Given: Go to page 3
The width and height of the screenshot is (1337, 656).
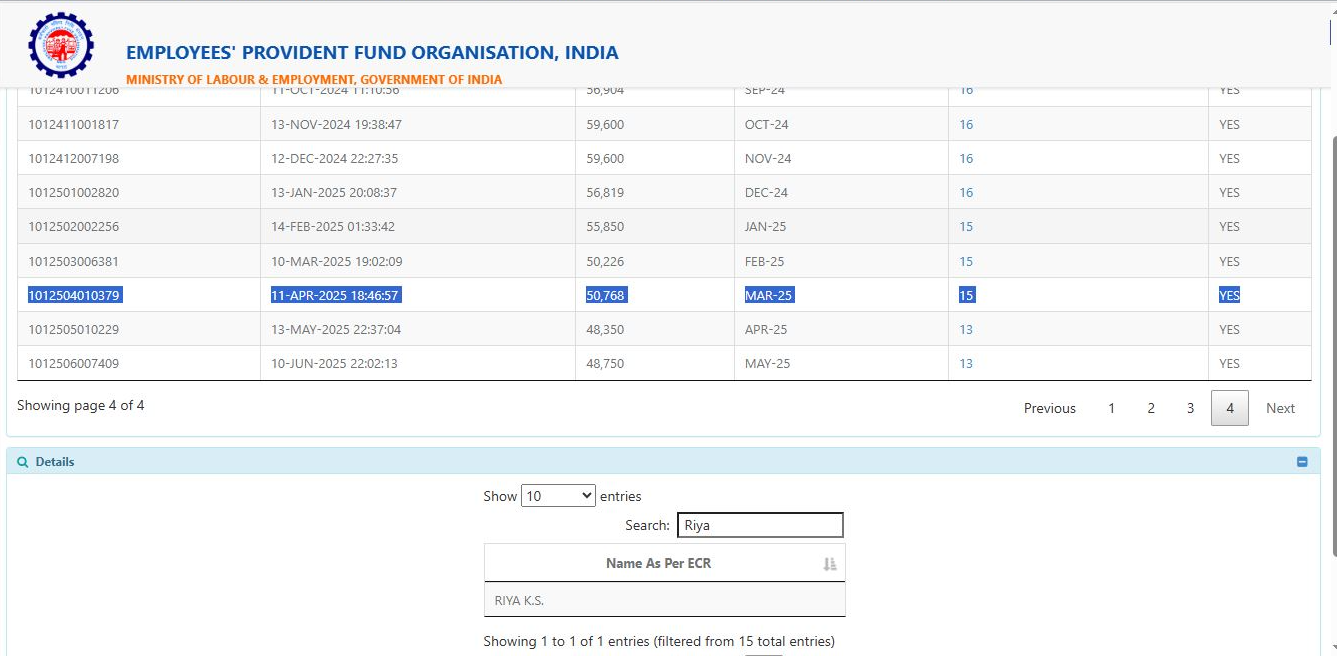Looking at the screenshot, I should click(x=1190, y=408).
